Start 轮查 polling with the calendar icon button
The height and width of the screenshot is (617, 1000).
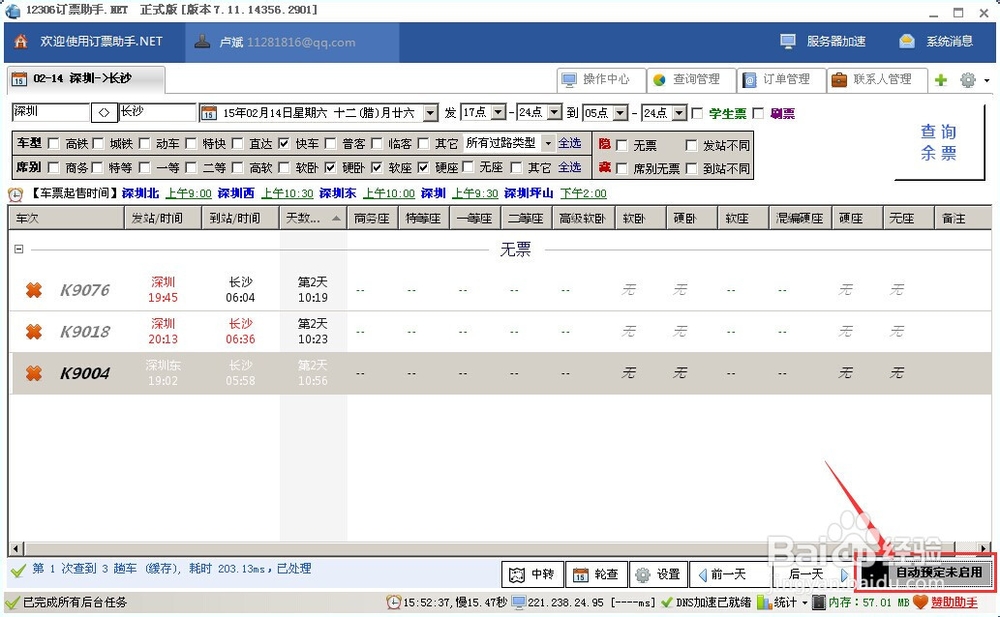[x=597, y=574]
